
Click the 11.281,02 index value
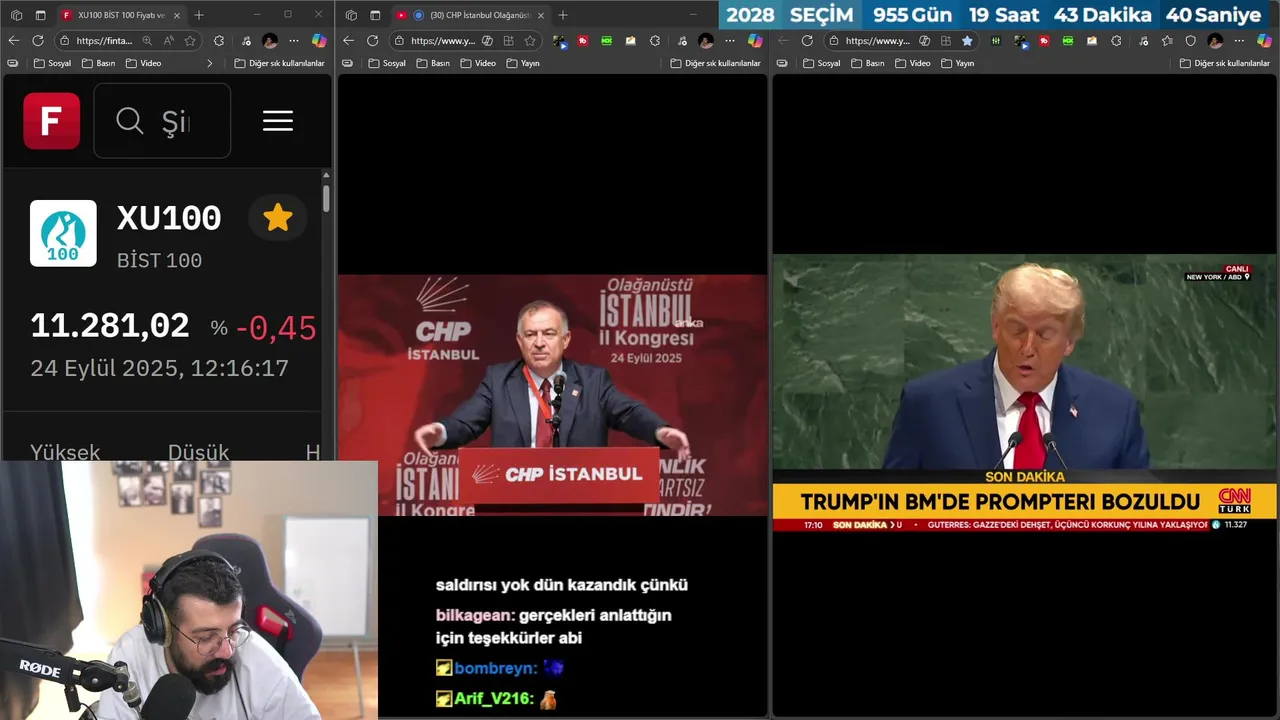[x=110, y=326]
